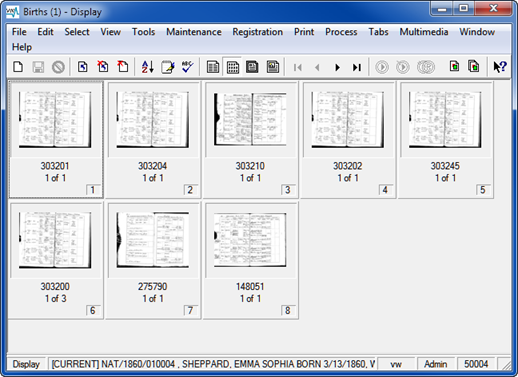Click the greyed-out Save floppy disk icon
The height and width of the screenshot is (377, 518).
(38, 67)
